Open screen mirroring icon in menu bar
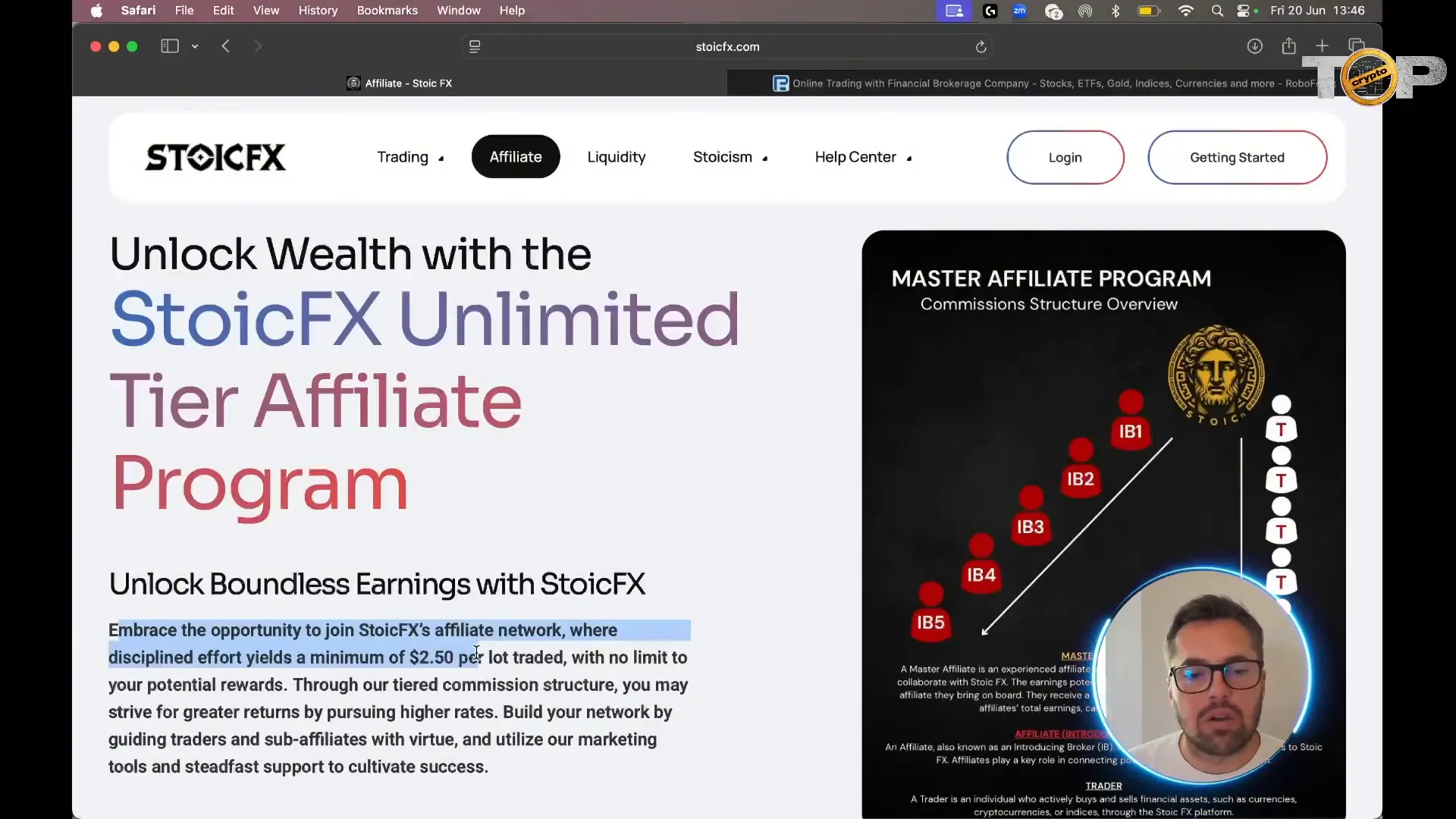This screenshot has height=819, width=1456. tap(954, 11)
